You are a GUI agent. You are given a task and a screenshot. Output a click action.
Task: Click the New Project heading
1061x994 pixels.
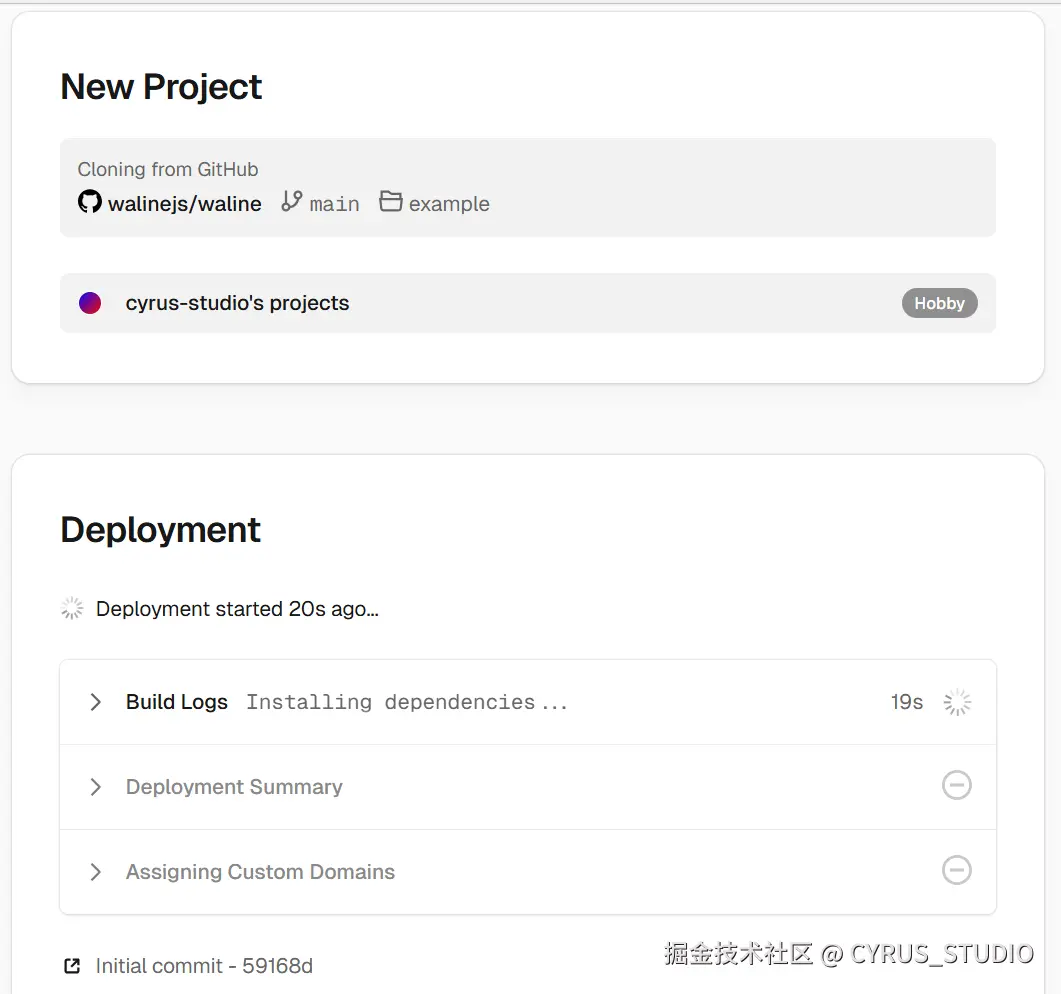161,87
